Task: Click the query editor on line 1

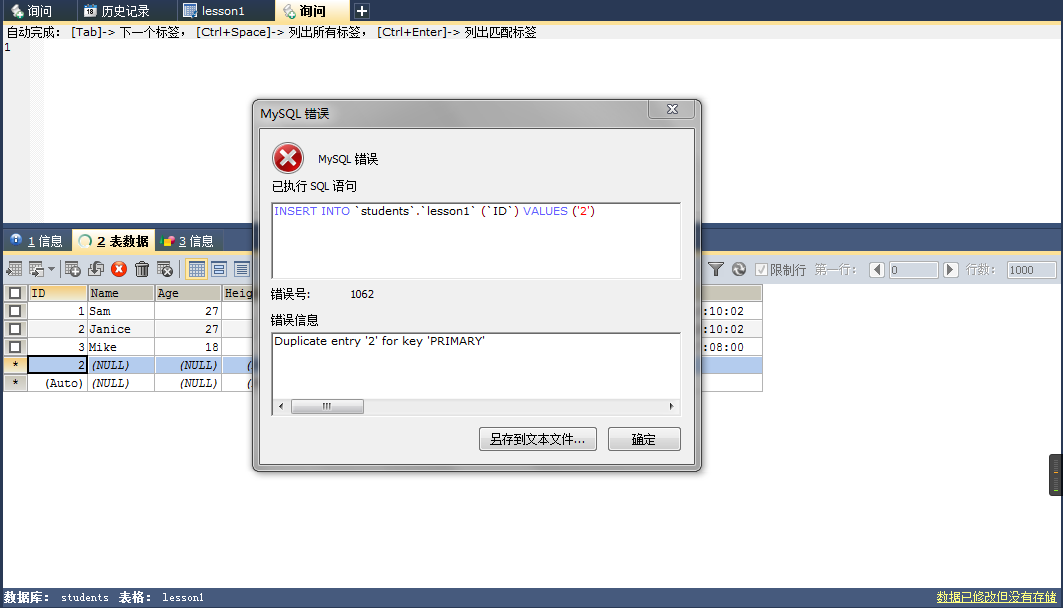Action: tap(553, 47)
